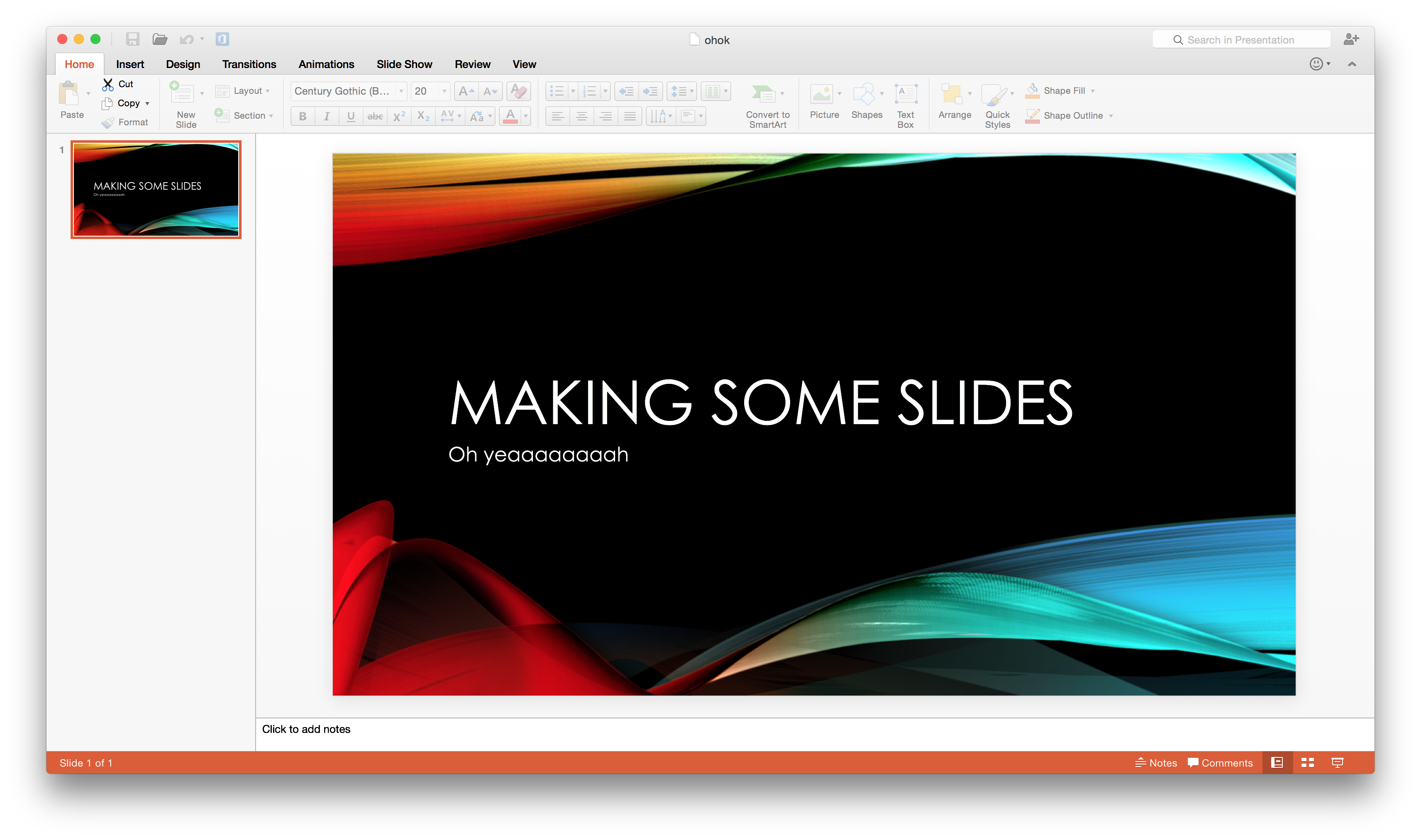Toggle the Comments pane in status bar
This screenshot has height=840, width=1421.
(x=1220, y=763)
